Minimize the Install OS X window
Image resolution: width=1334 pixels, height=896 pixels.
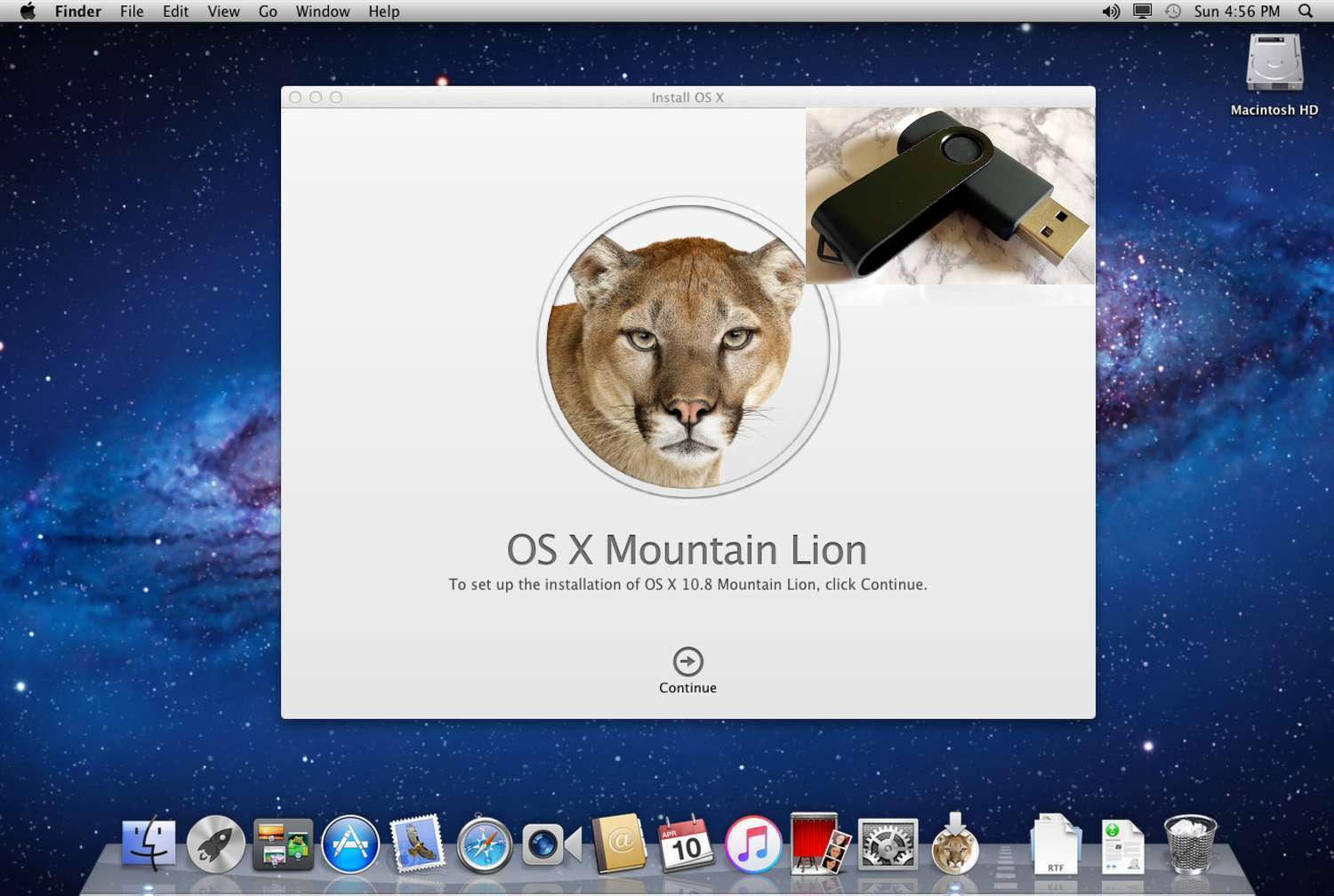pos(316,97)
